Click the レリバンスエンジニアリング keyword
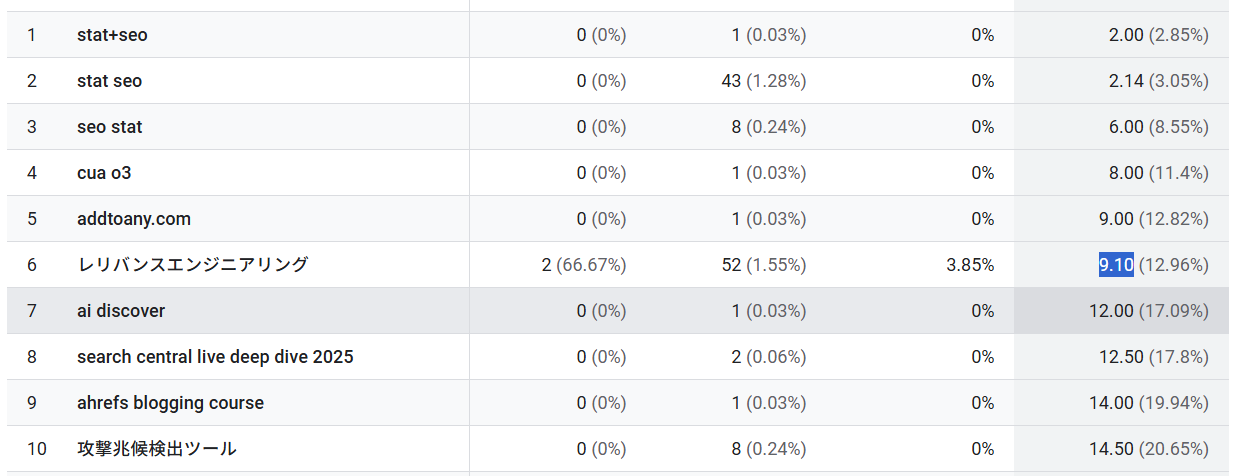Viewport: 1237px width, 476px height. pyautogui.click(x=193, y=265)
